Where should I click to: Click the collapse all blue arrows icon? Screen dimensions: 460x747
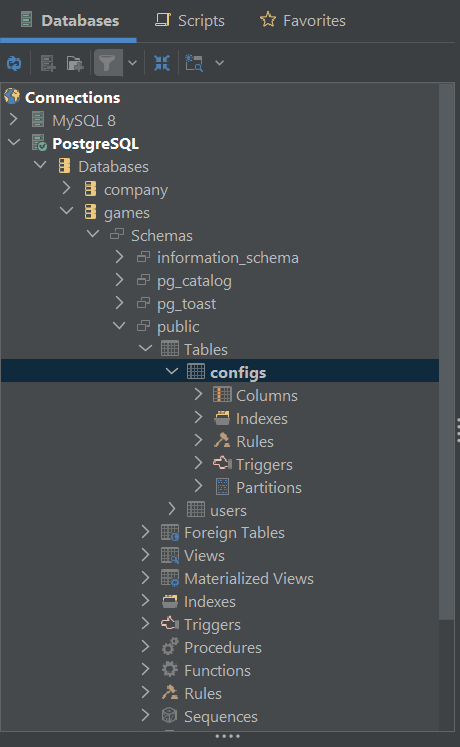pyautogui.click(x=162, y=63)
